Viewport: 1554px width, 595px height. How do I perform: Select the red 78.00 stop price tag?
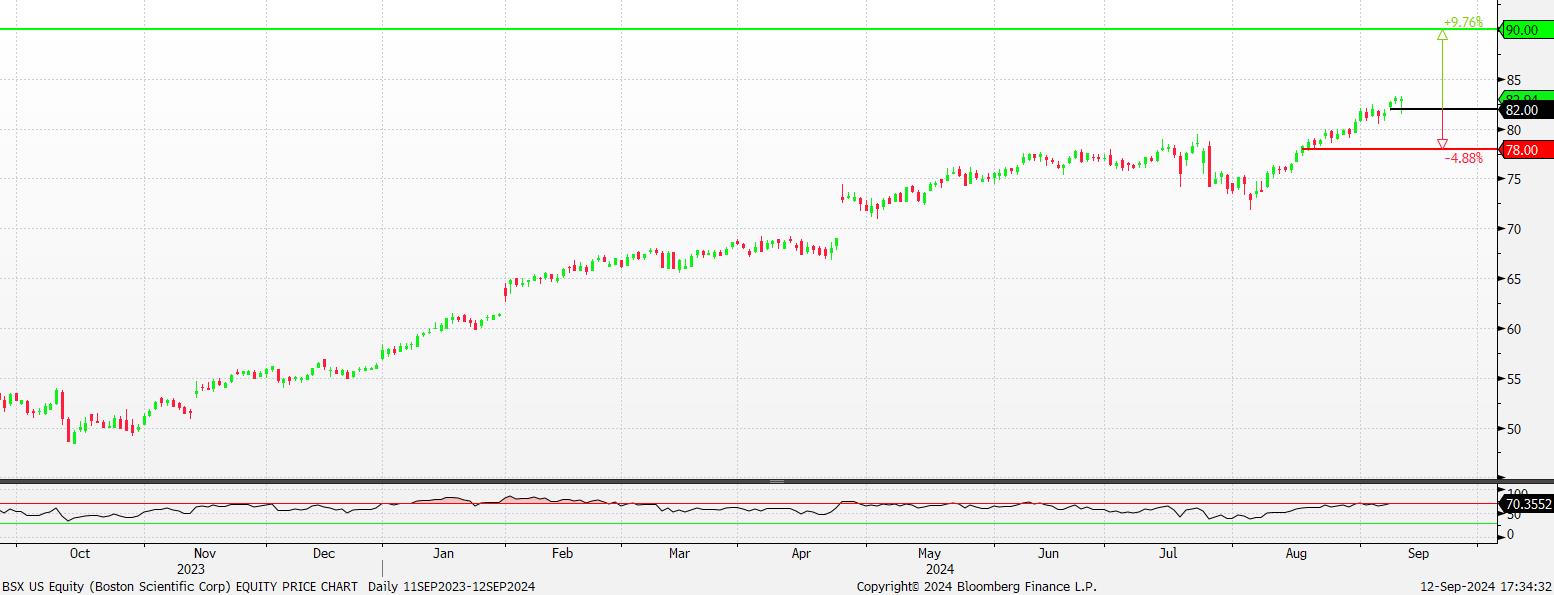(1526, 150)
